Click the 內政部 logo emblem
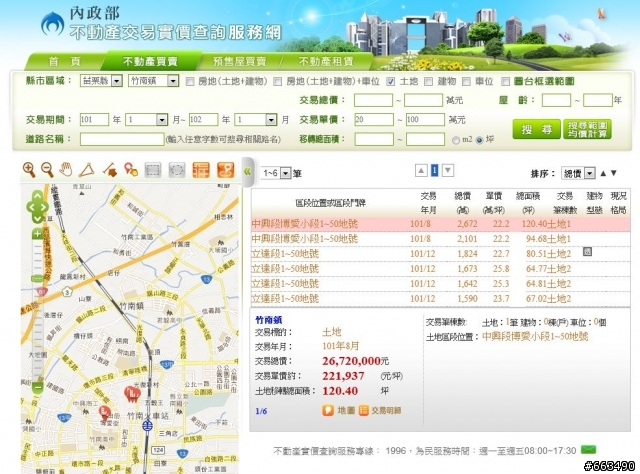The width and height of the screenshot is (640, 474). pyautogui.click(x=52, y=24)
